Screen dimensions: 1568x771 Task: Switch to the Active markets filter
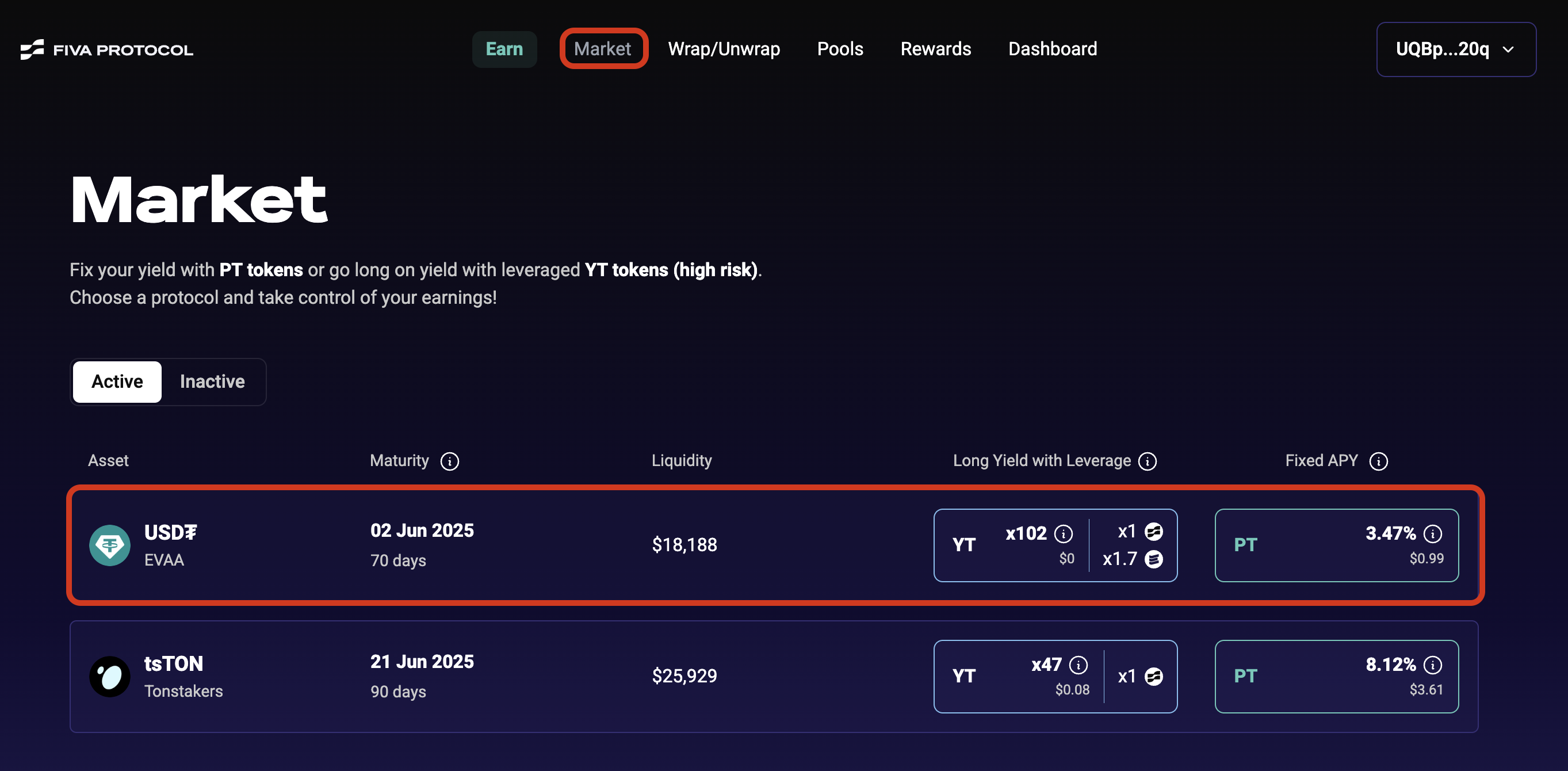[x=117, y=382]
